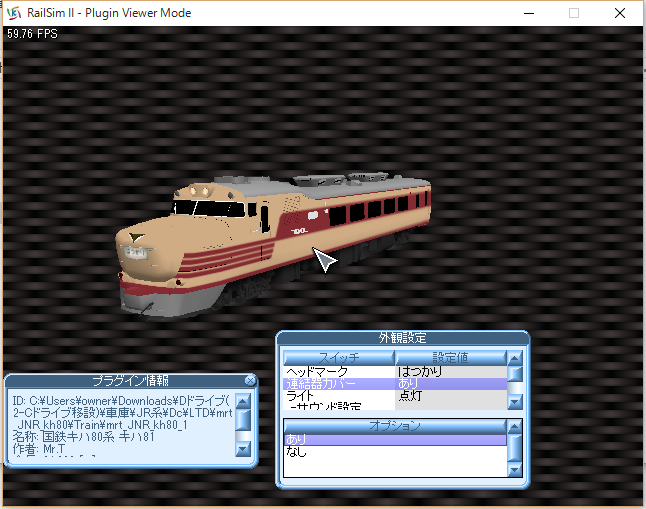Choose the なし option in オプション list
646x509 pixels.
[x=395, y=452]
